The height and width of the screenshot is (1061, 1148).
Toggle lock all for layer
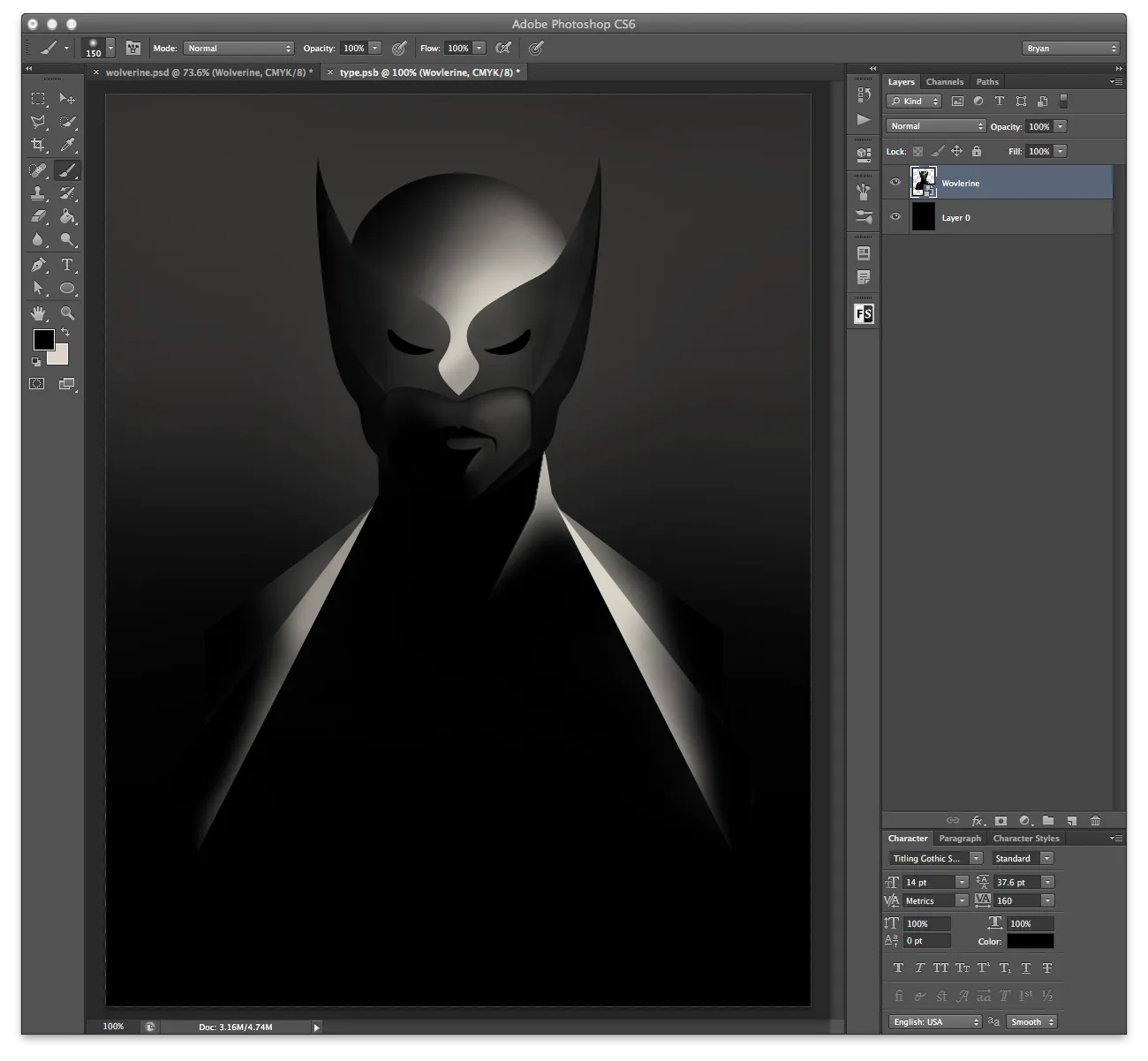click(976, 151)
